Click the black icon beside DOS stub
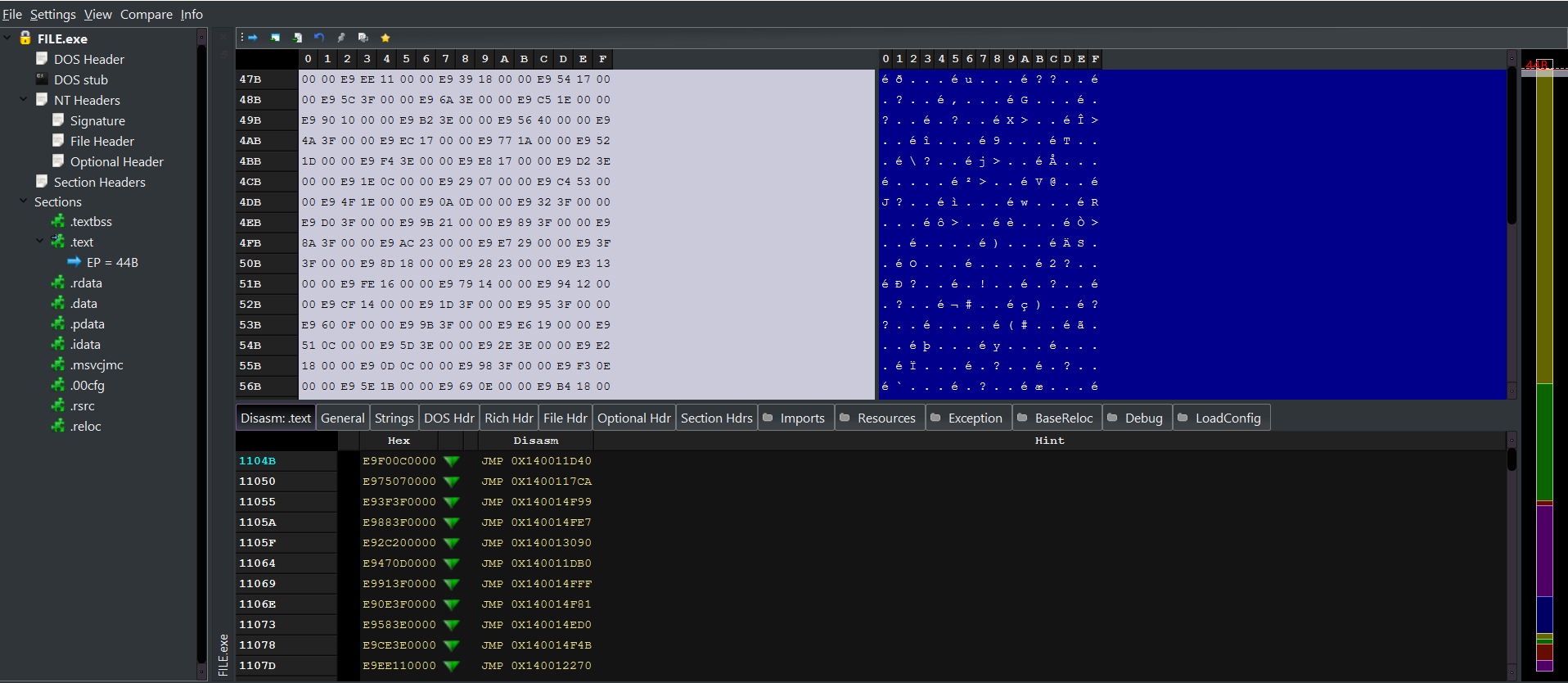Viewport: 1568px width, 683px height. [x=42, y=79]
